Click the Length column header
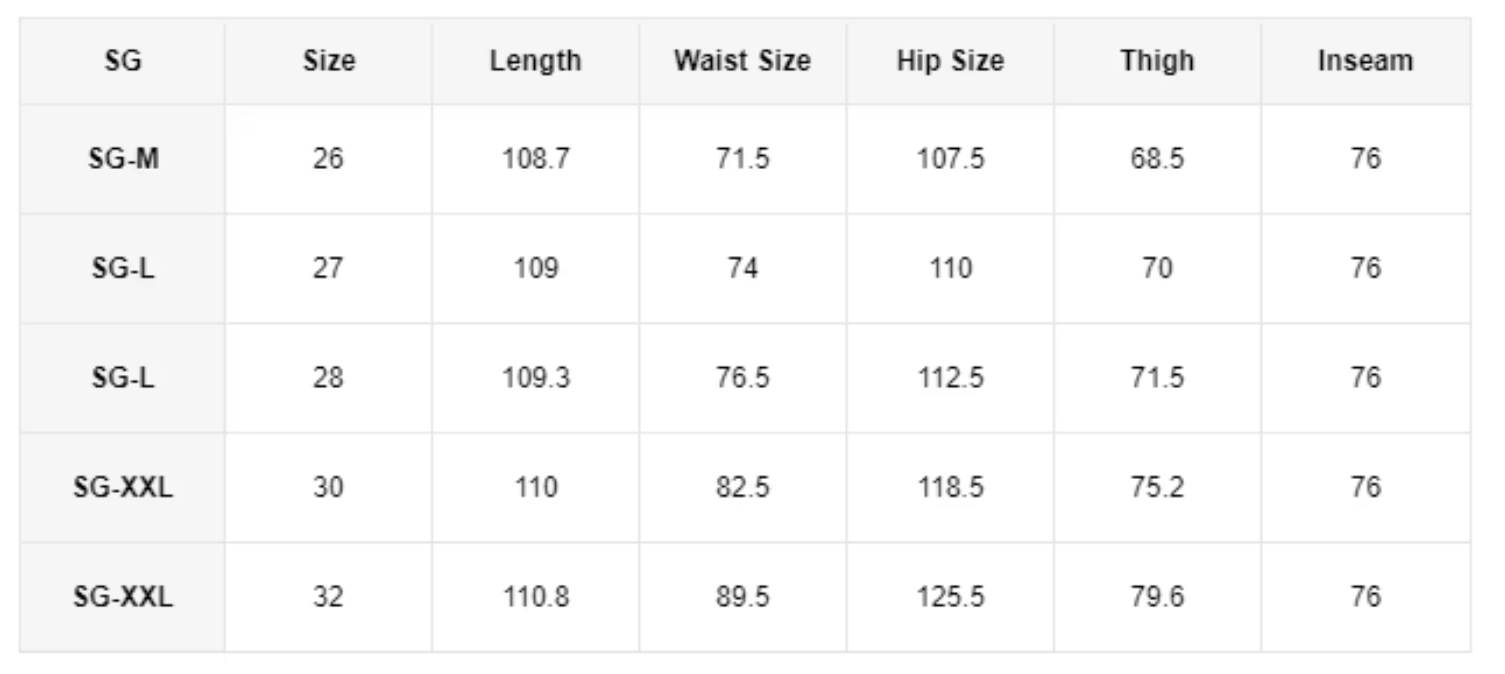The height and width of the screenshot is (674, 1505). [x=535, y=61]
